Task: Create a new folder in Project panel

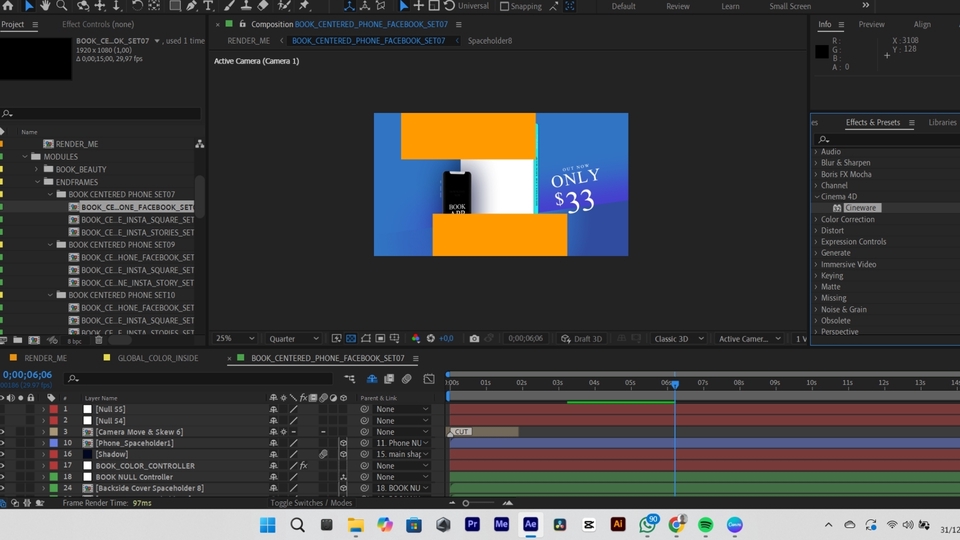Action: click(18, 340)
